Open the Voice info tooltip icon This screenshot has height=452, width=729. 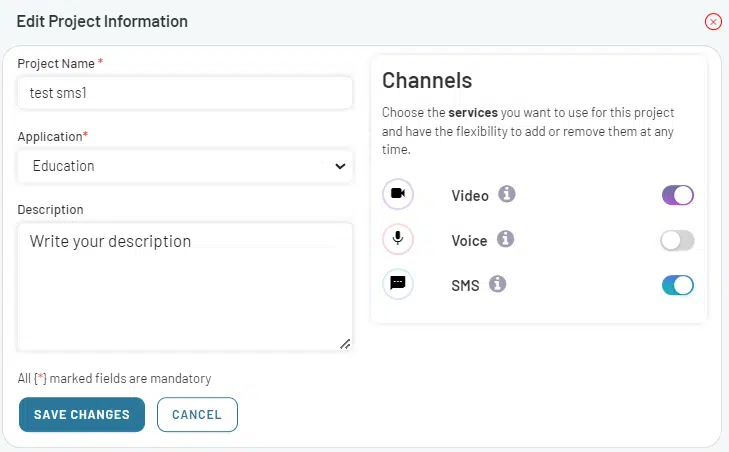(x=505, y=239)
